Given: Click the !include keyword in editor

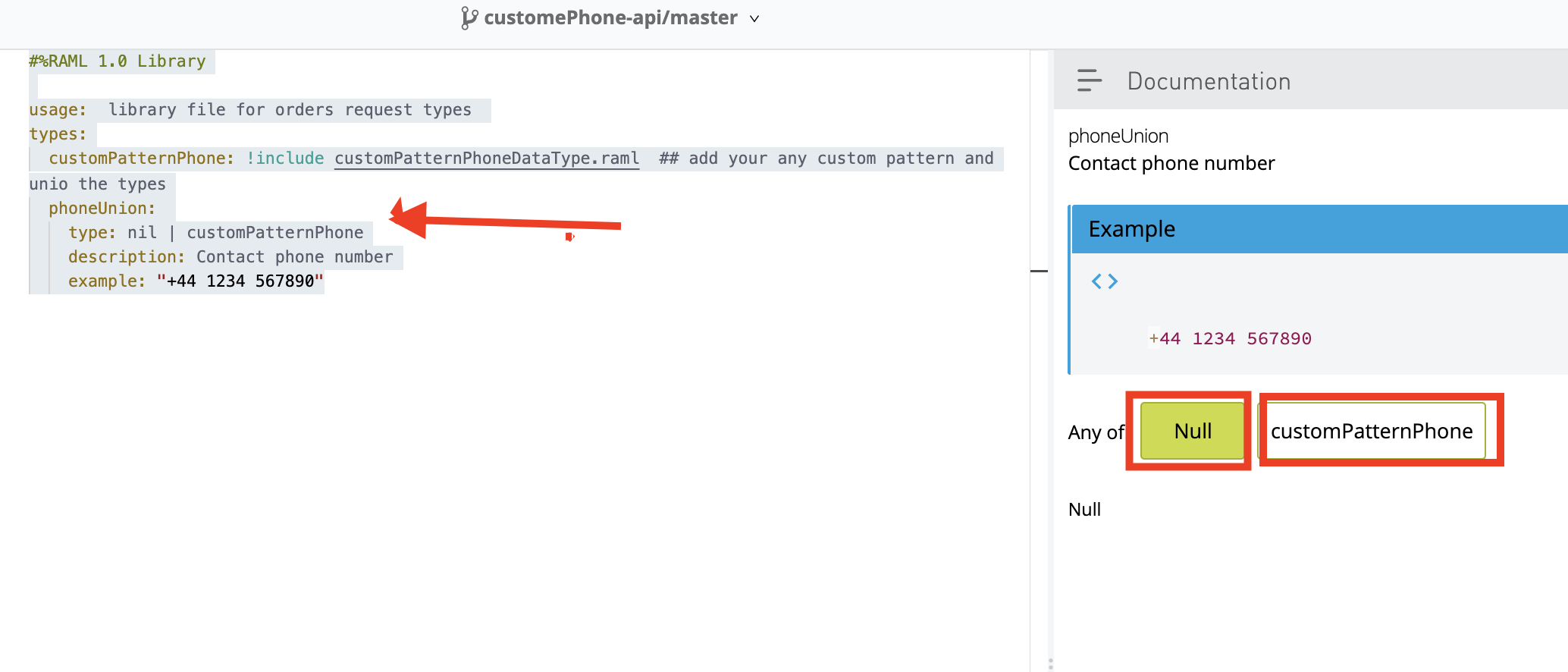Looking at the screenshot, I should click(285, 159).
